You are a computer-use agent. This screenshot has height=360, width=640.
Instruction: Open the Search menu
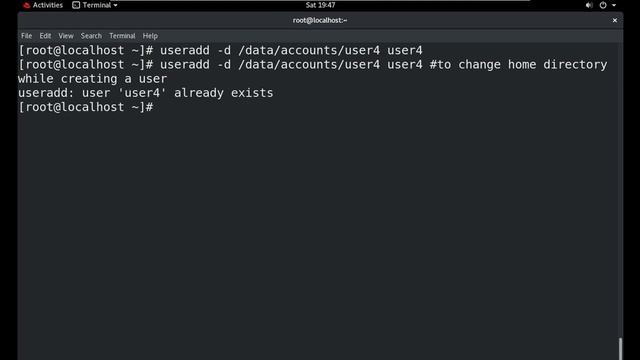tap(91, 36)
